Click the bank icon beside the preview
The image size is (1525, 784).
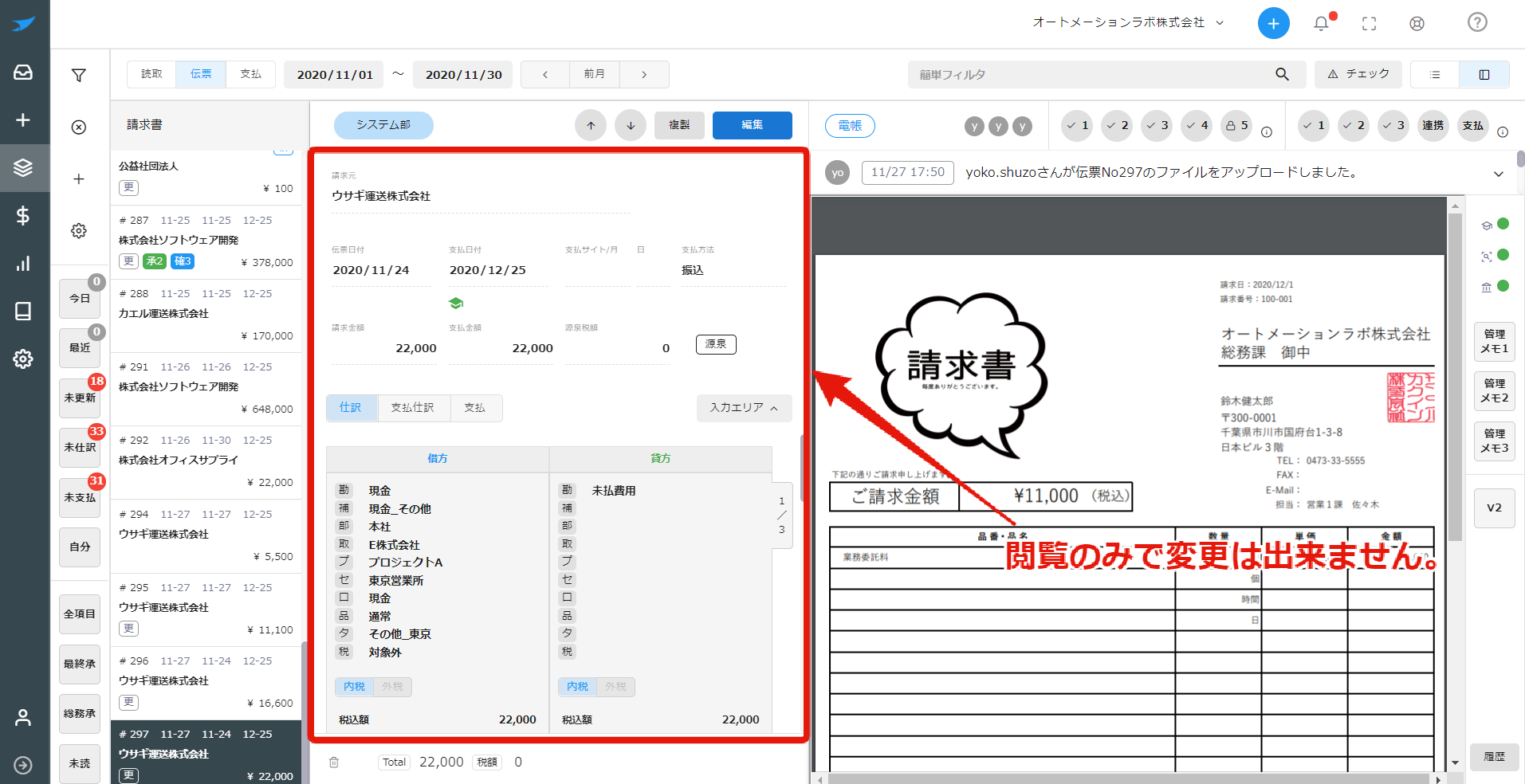pyautogui.click(x=1487, y=287)
